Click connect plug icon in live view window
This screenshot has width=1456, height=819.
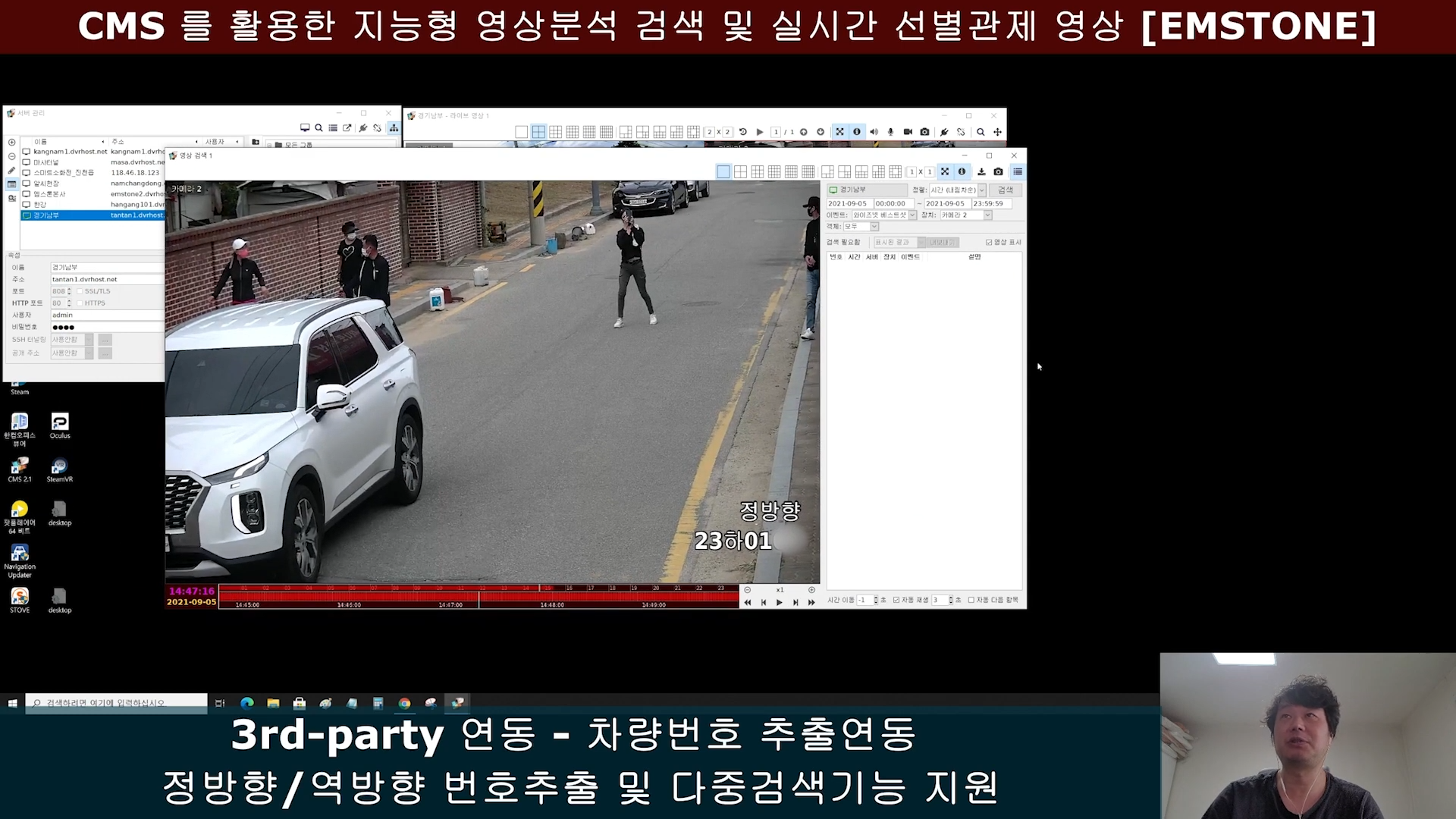(944, 132)
